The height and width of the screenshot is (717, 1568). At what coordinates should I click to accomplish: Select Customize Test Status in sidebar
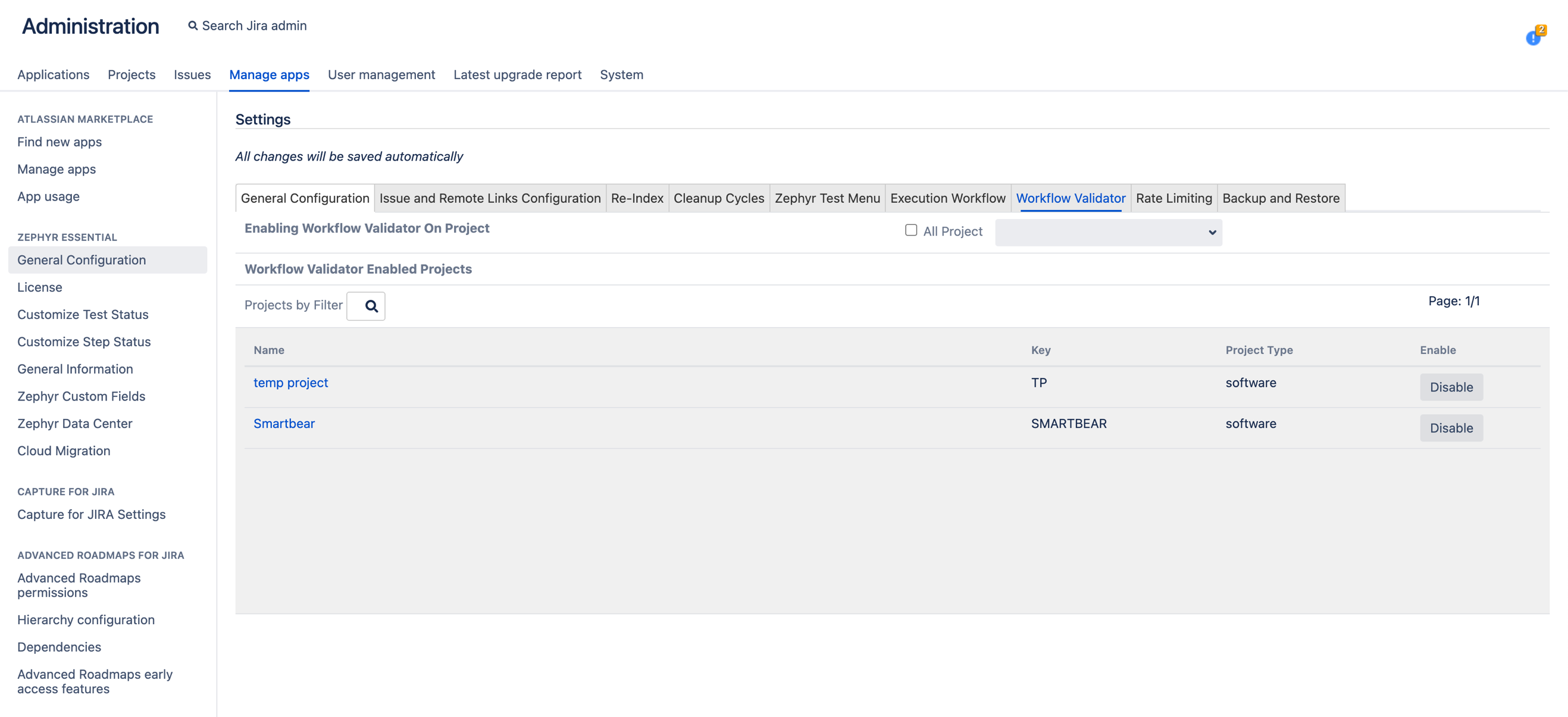point(83,314)
